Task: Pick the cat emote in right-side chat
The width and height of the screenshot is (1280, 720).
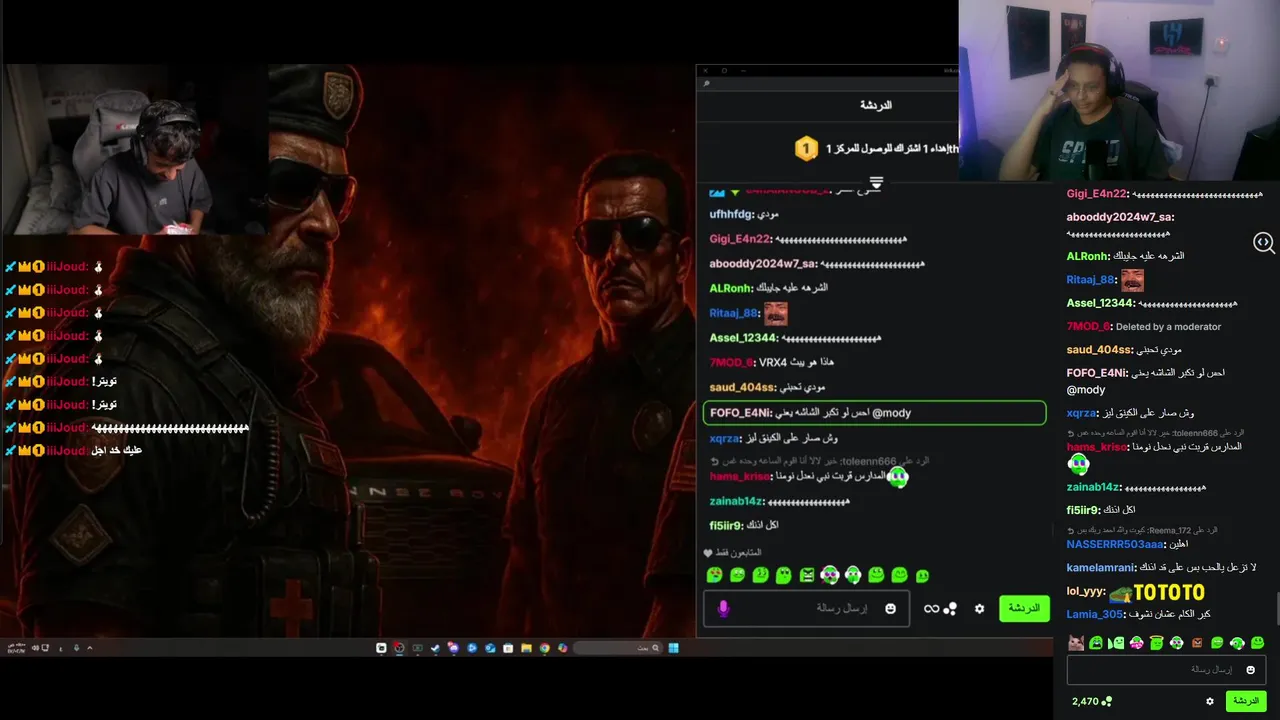Action: pyautogui.click(x=1076, y=643)
